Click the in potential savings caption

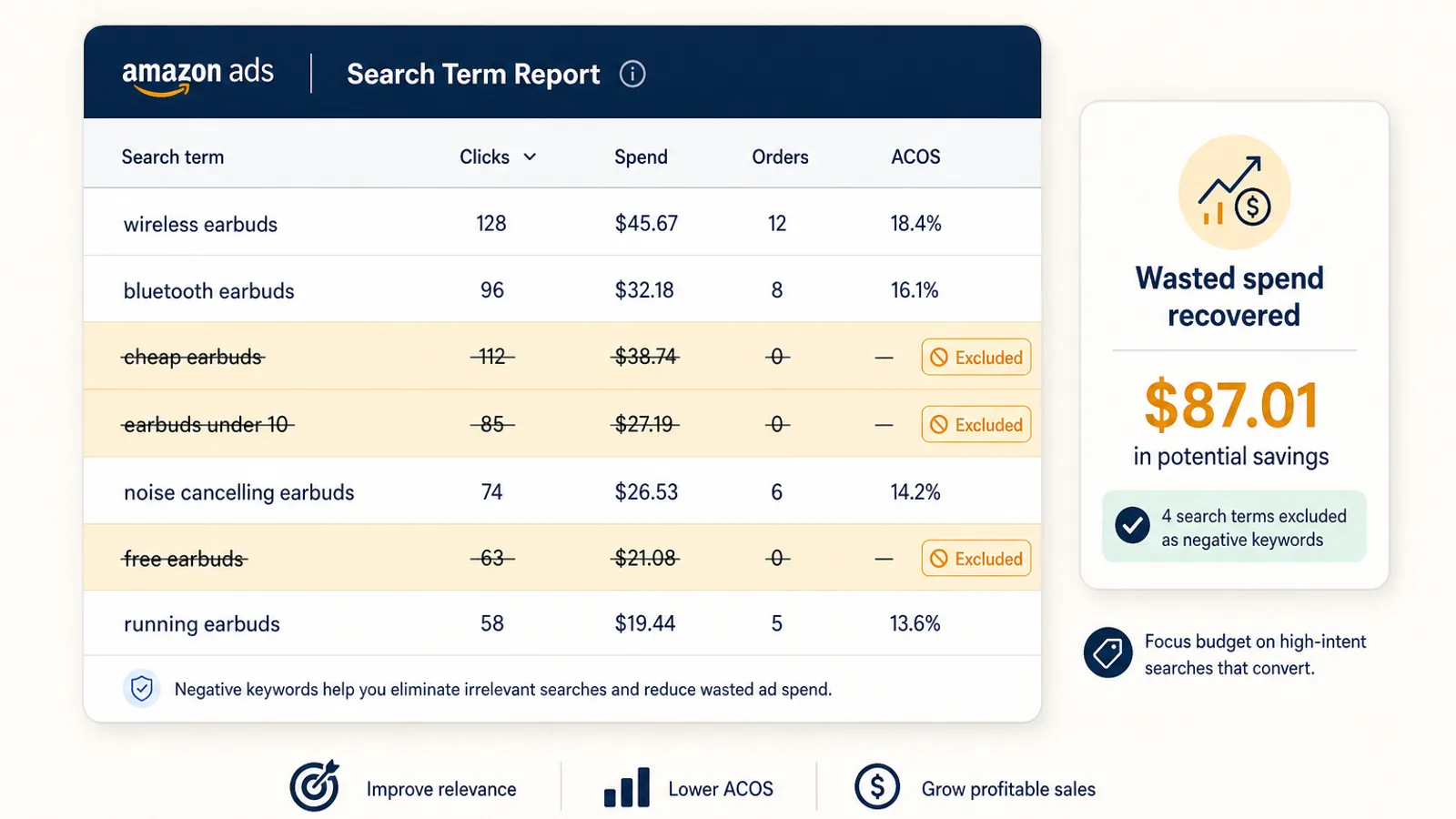point(1231,457)
